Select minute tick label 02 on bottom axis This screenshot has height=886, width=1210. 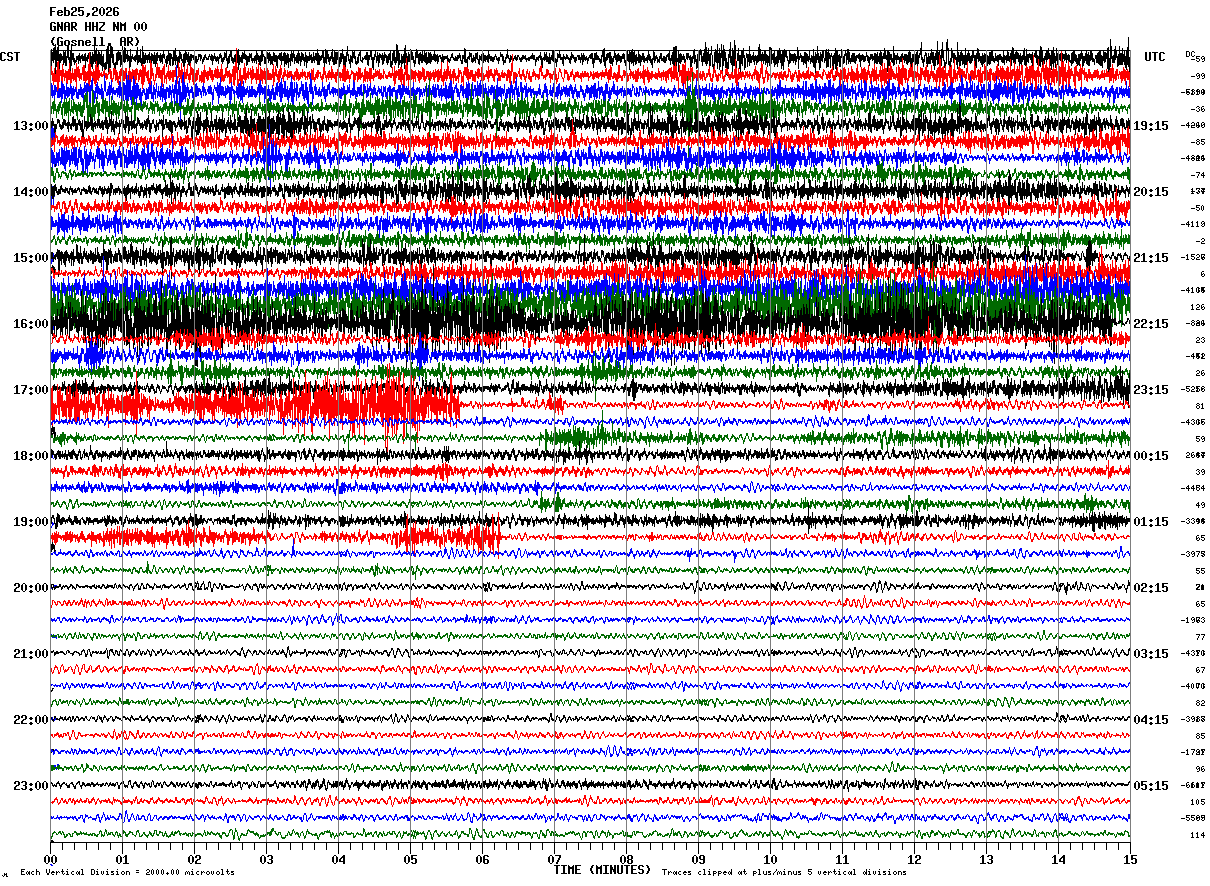(x=194, y=860)
